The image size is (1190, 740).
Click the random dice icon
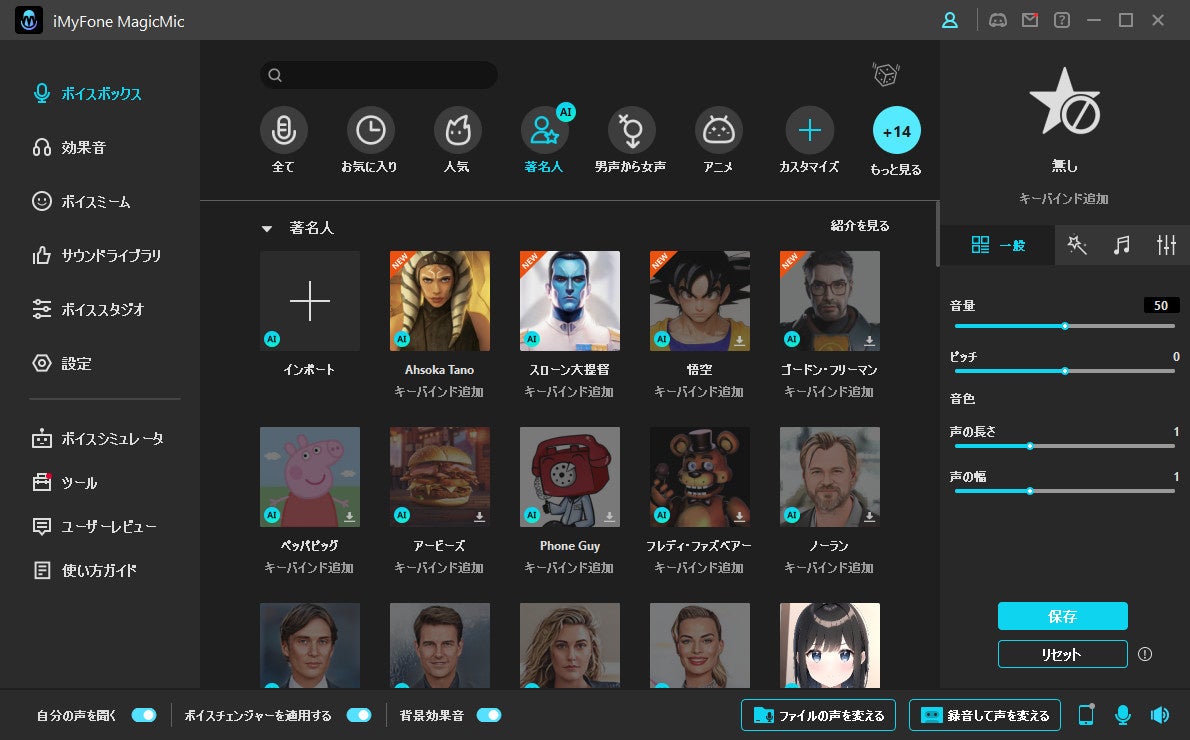coord(886,74)
